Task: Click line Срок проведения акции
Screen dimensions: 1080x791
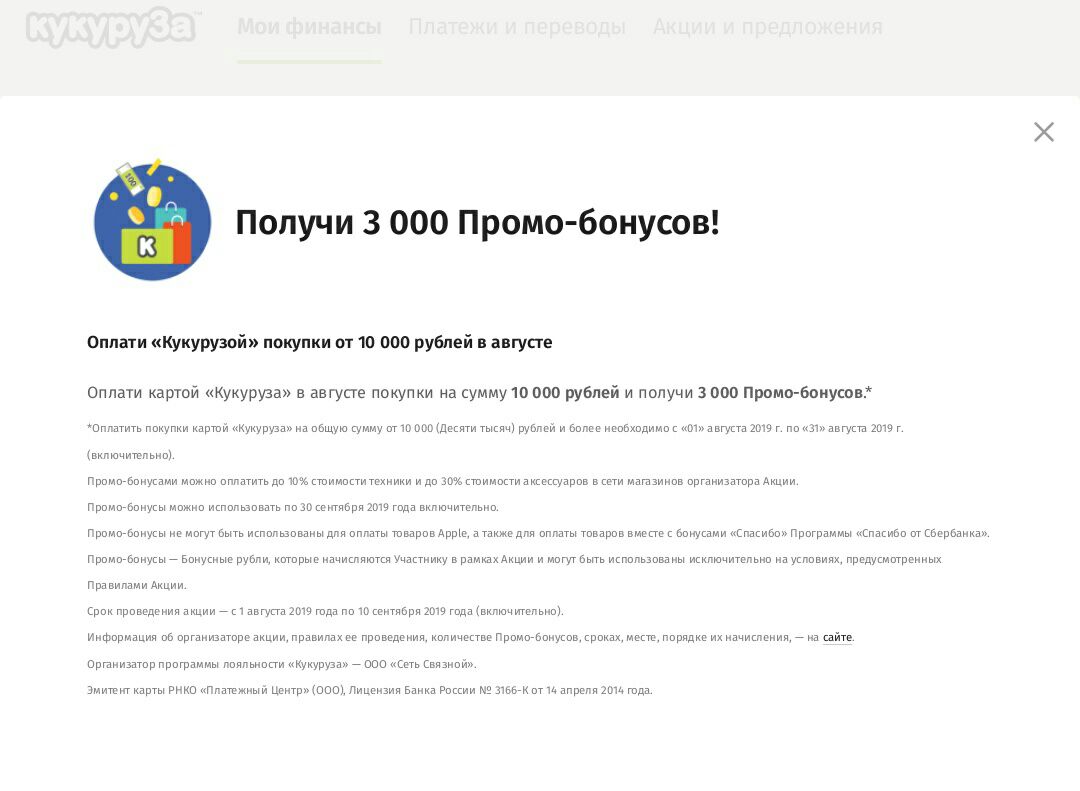Action: pos(325,611)
